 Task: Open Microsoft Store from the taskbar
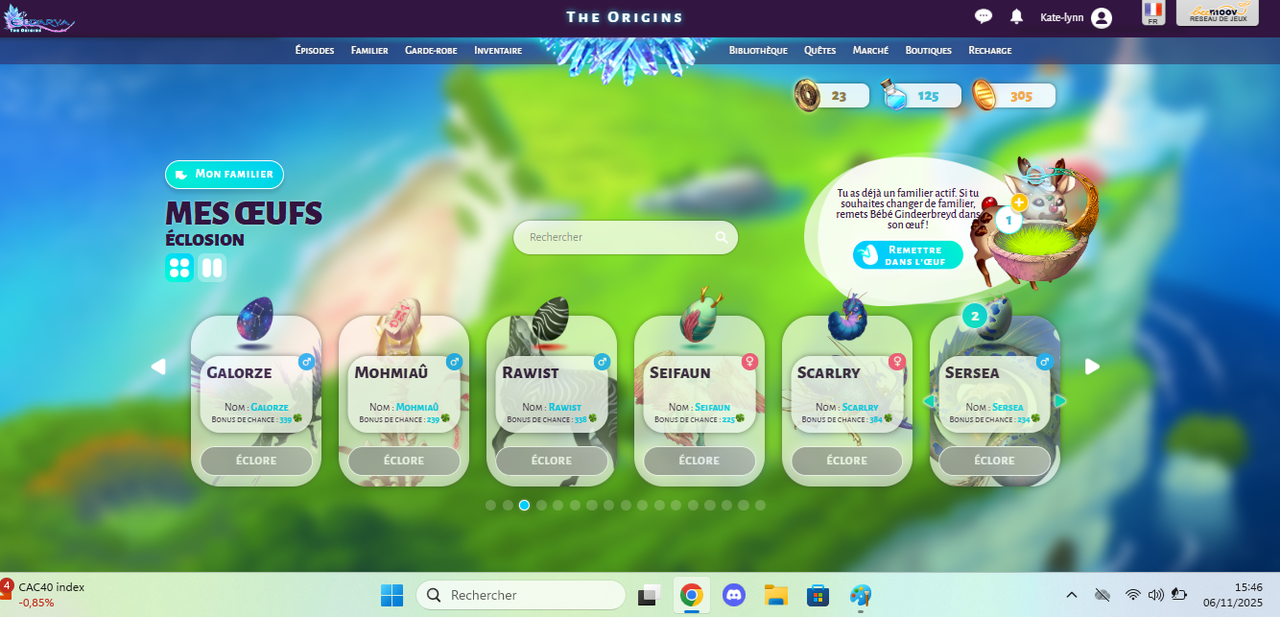(x=818, y=595)
